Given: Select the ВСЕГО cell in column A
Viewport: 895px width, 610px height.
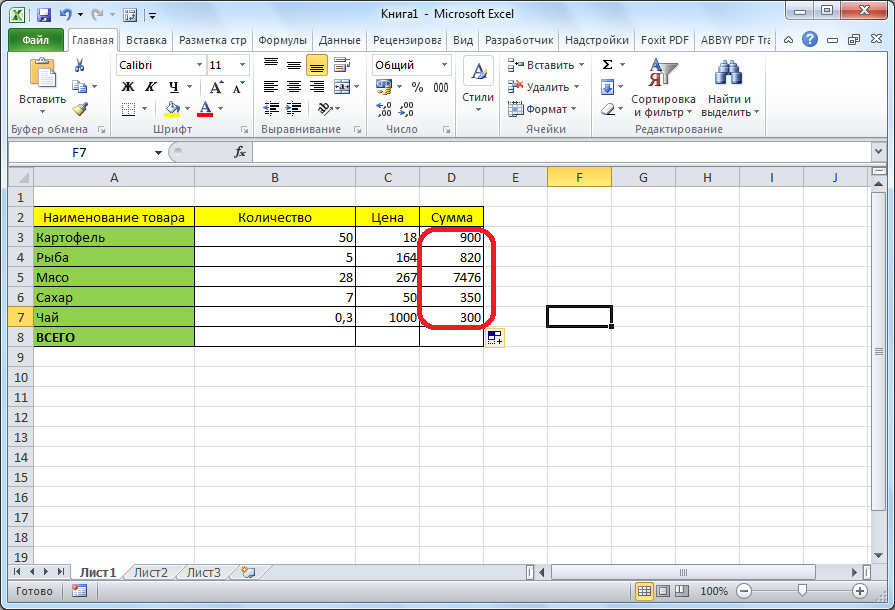Looking at the screenshot, I should pyautogui.click(x=114, y=337).
